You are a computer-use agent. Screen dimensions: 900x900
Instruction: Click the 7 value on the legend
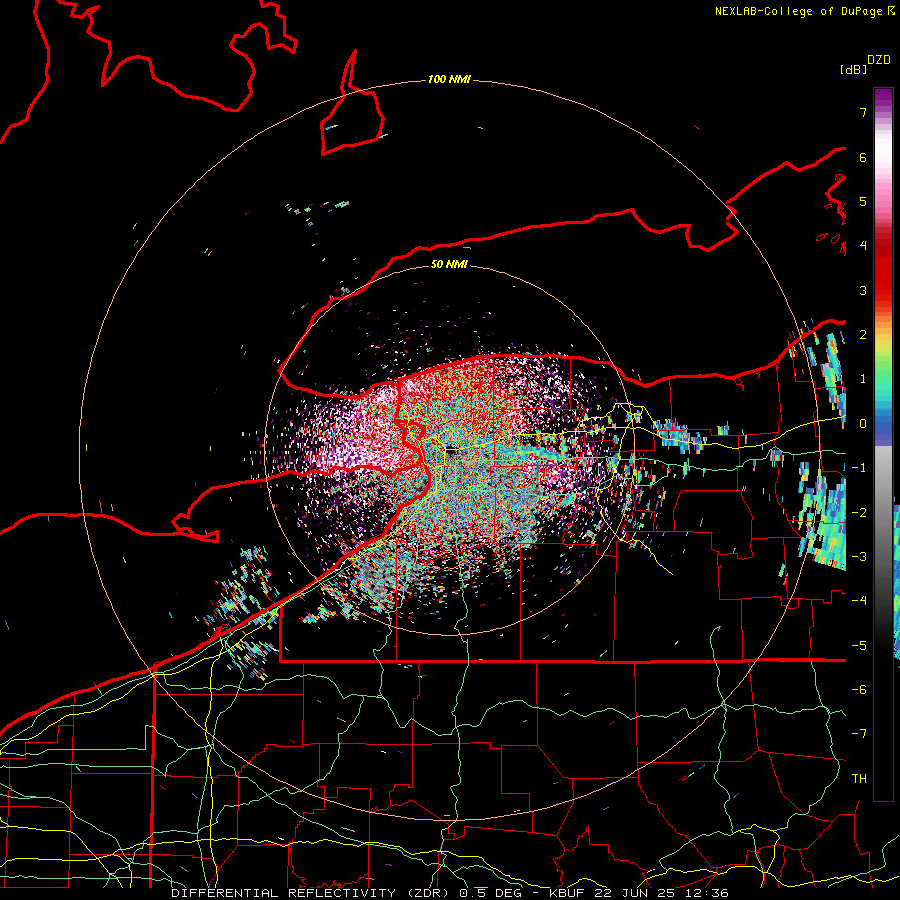tap(863, 112)
